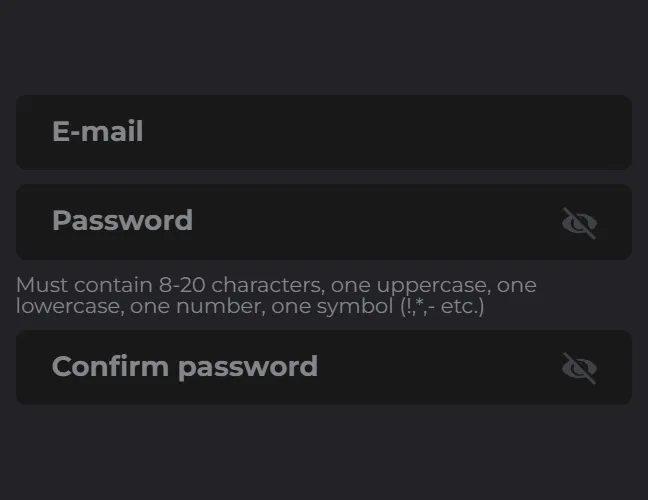Screen dimensions: 648x500
Task: Click the password requirements hint text
Action: point(276,295)
